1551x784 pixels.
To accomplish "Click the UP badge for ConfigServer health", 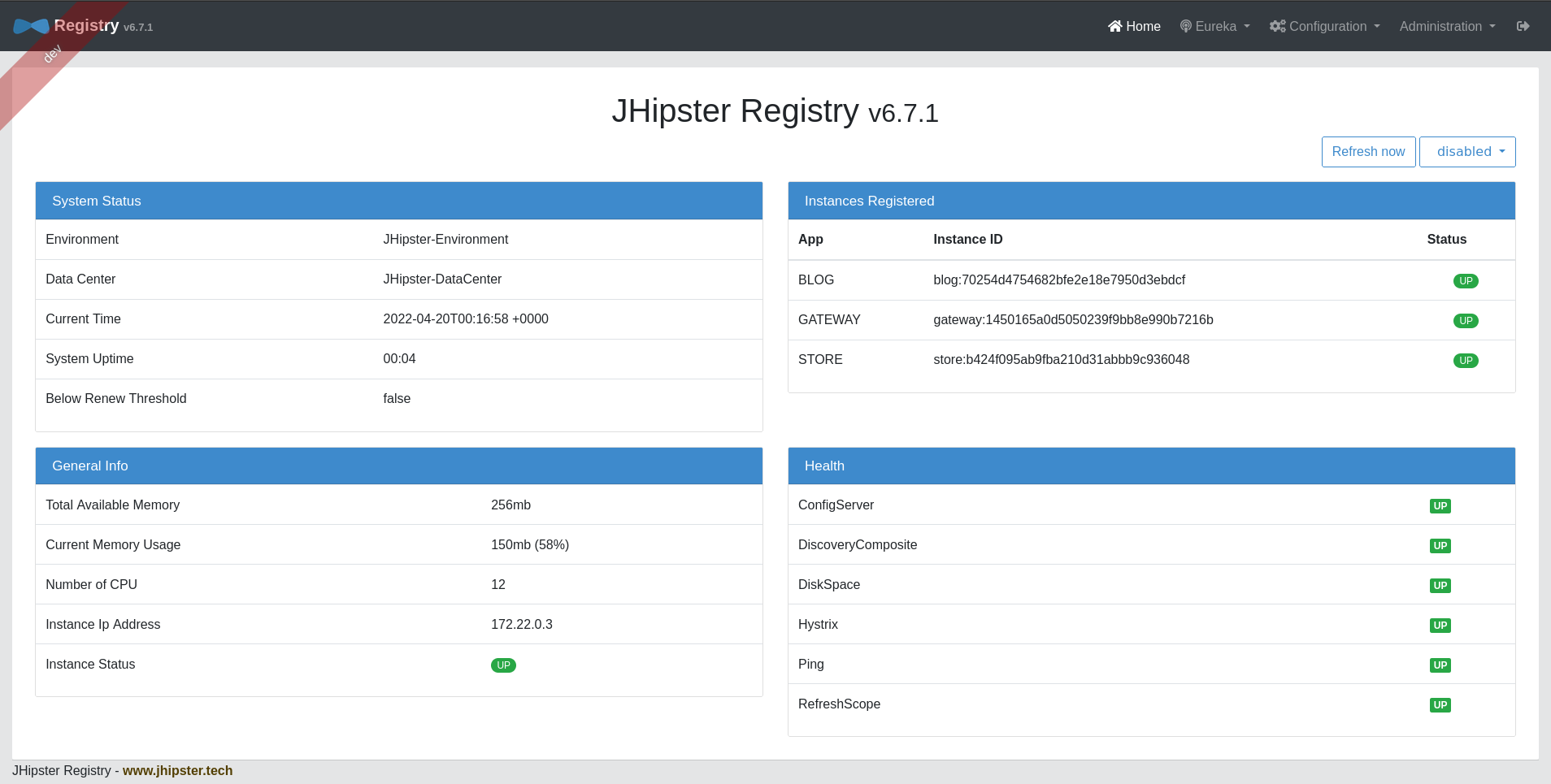I will point(1440,506).
